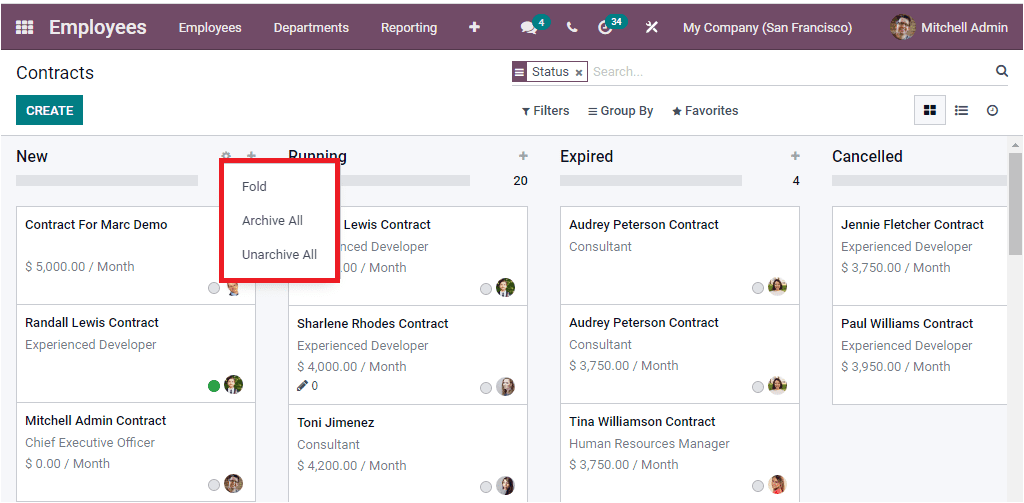Screen dimensions: 1024x503
Task: Click the Search input field
Action: (x=790, y=72)
